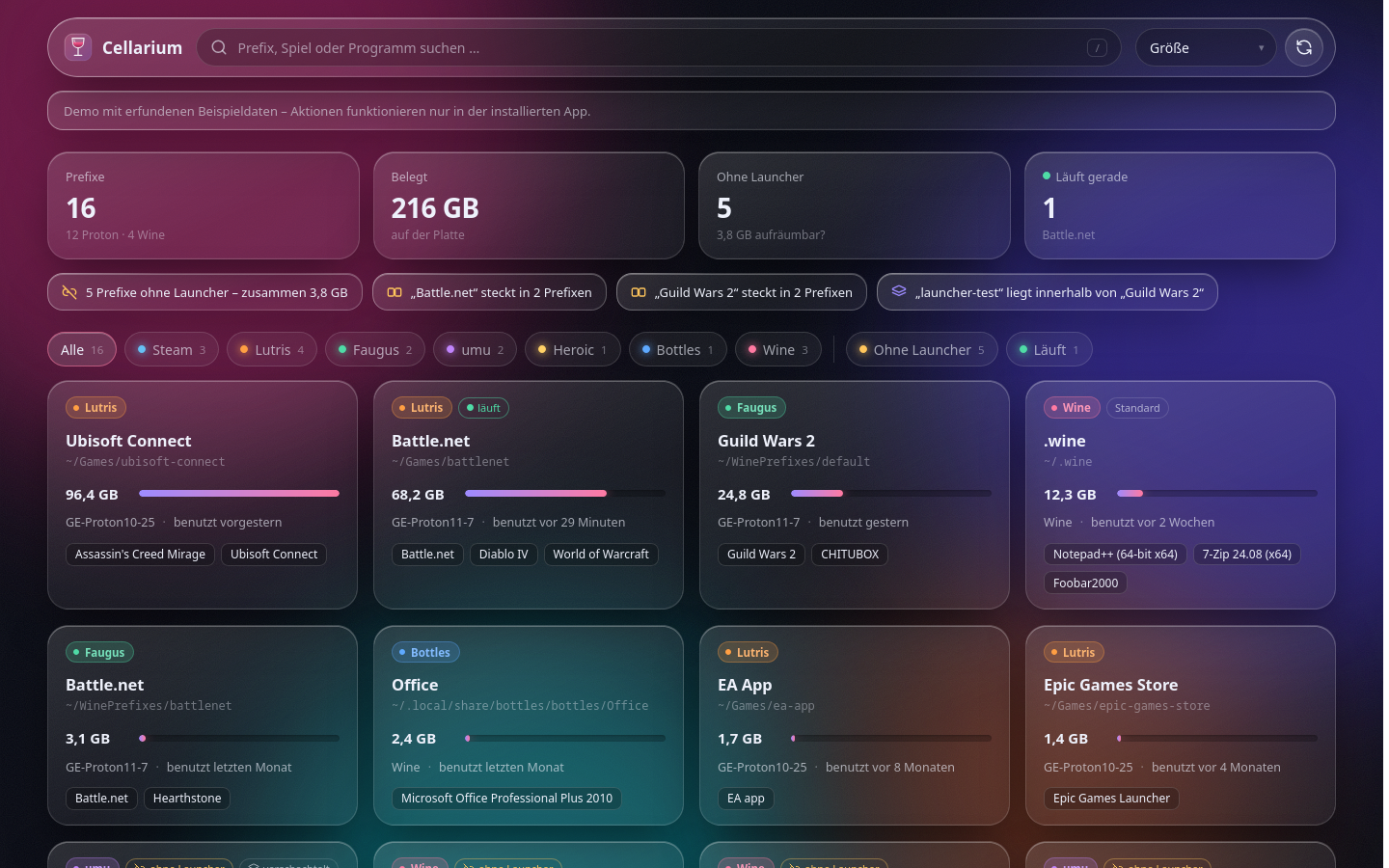Open the Prefixe 16 summary card

click(204, 205)
